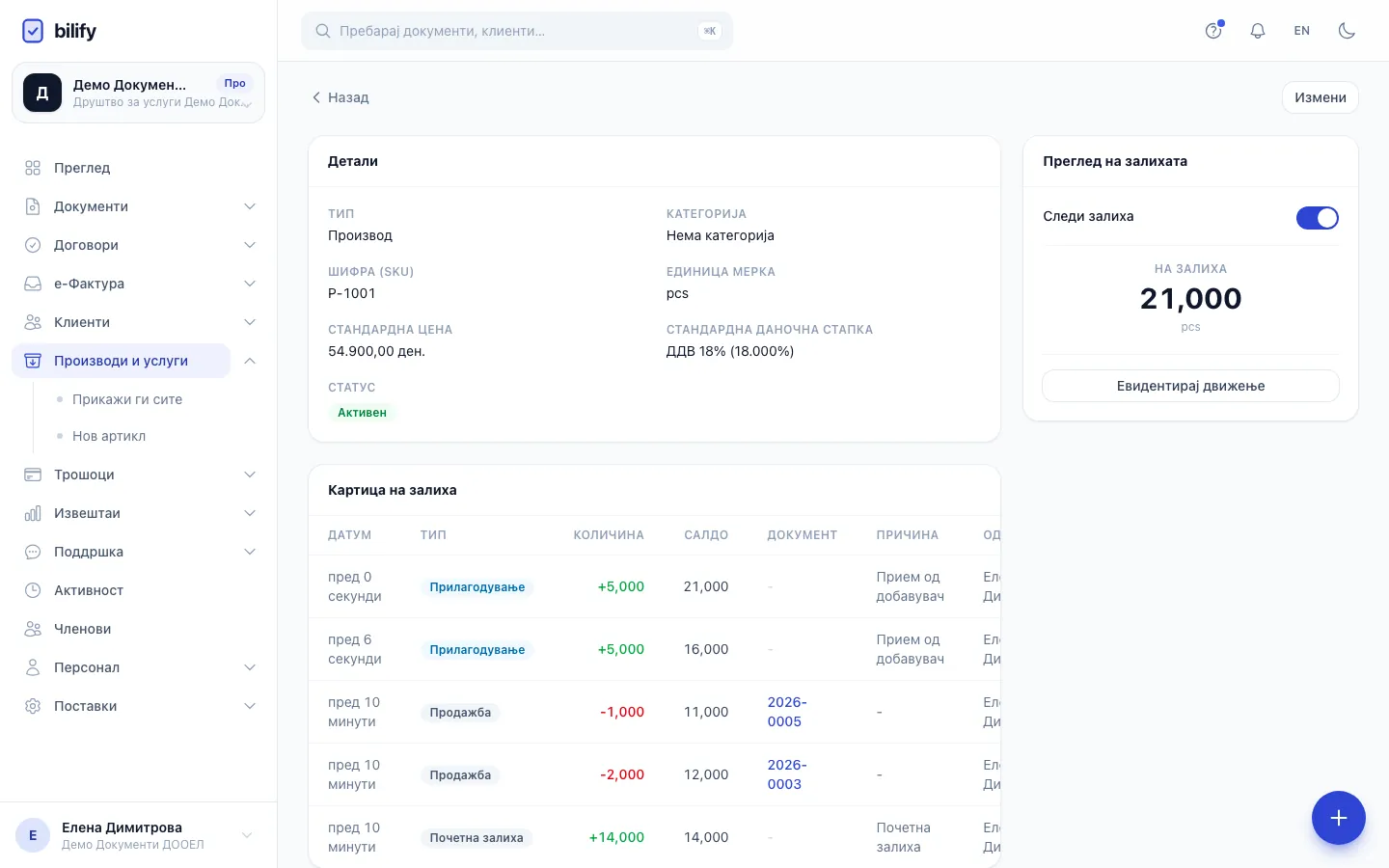This screenshot has width=1389, height=868.
Task: Open the help question-mark icon
Action: click(1213, 31)
